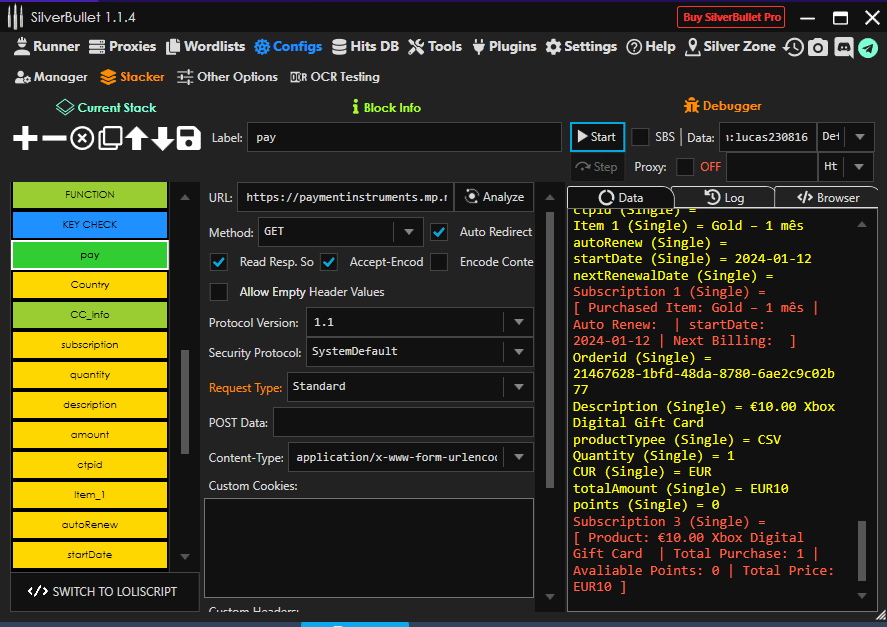Toggle the SBS checkbox in the debugger

[640, 137]
